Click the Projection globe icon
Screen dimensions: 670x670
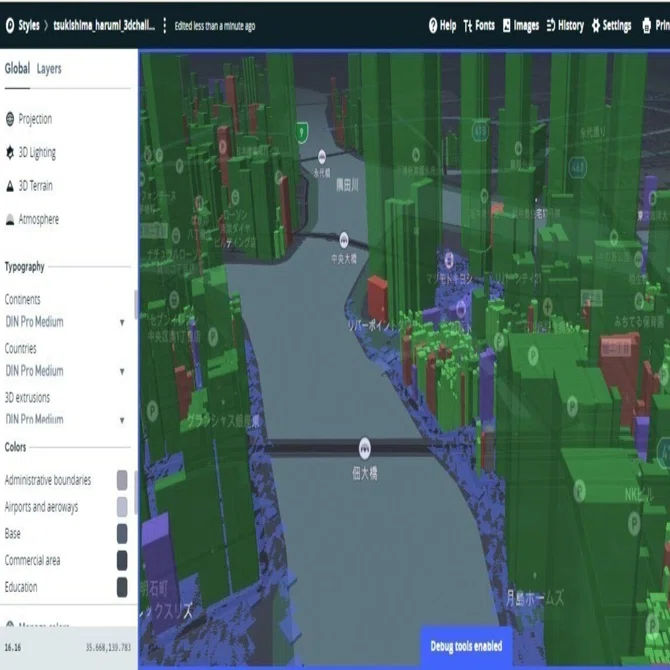click(10, 119)
